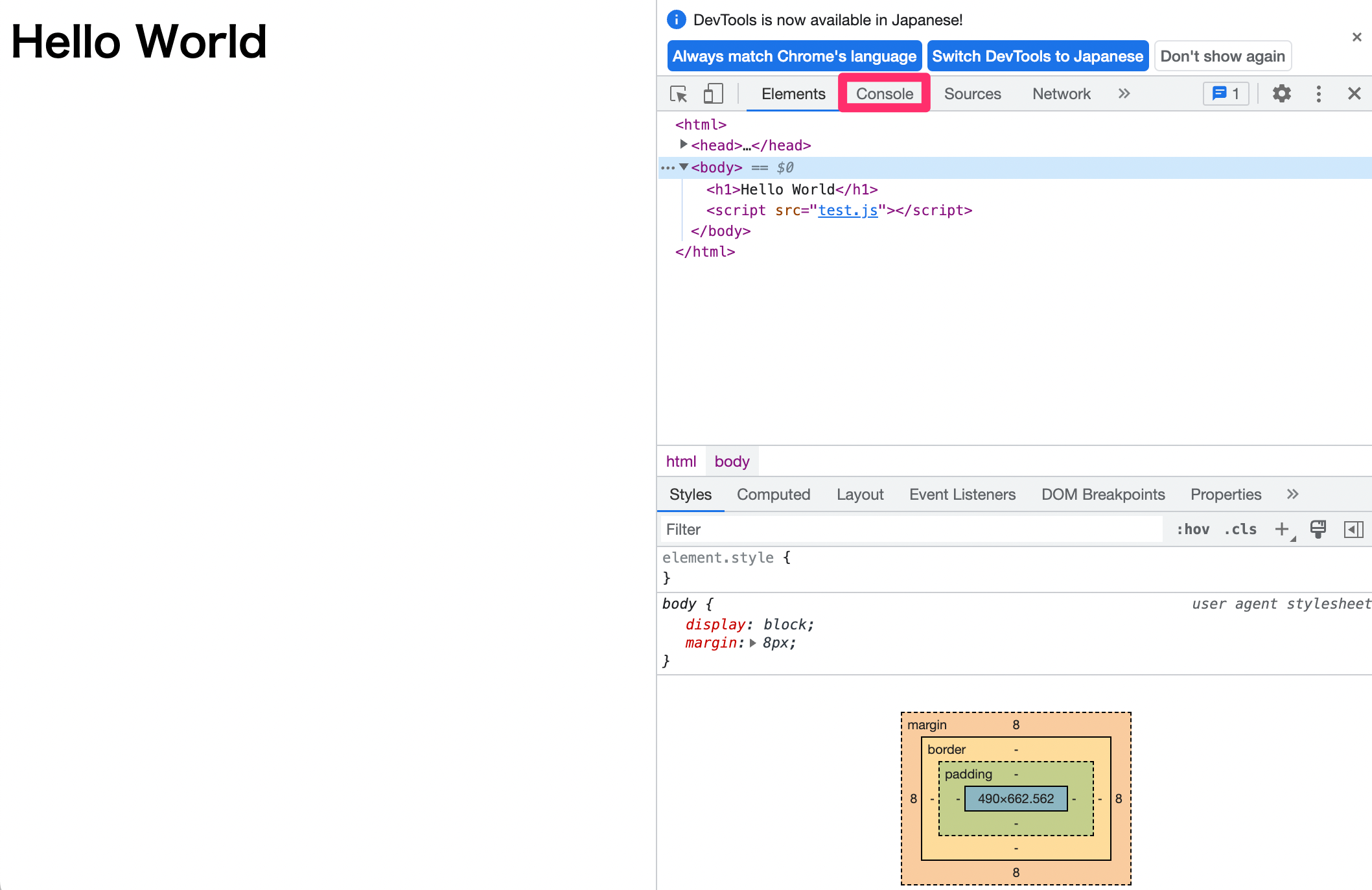Open the test.js script link
The height and width of the screenshot is (890, 1372).
[847, 210]
